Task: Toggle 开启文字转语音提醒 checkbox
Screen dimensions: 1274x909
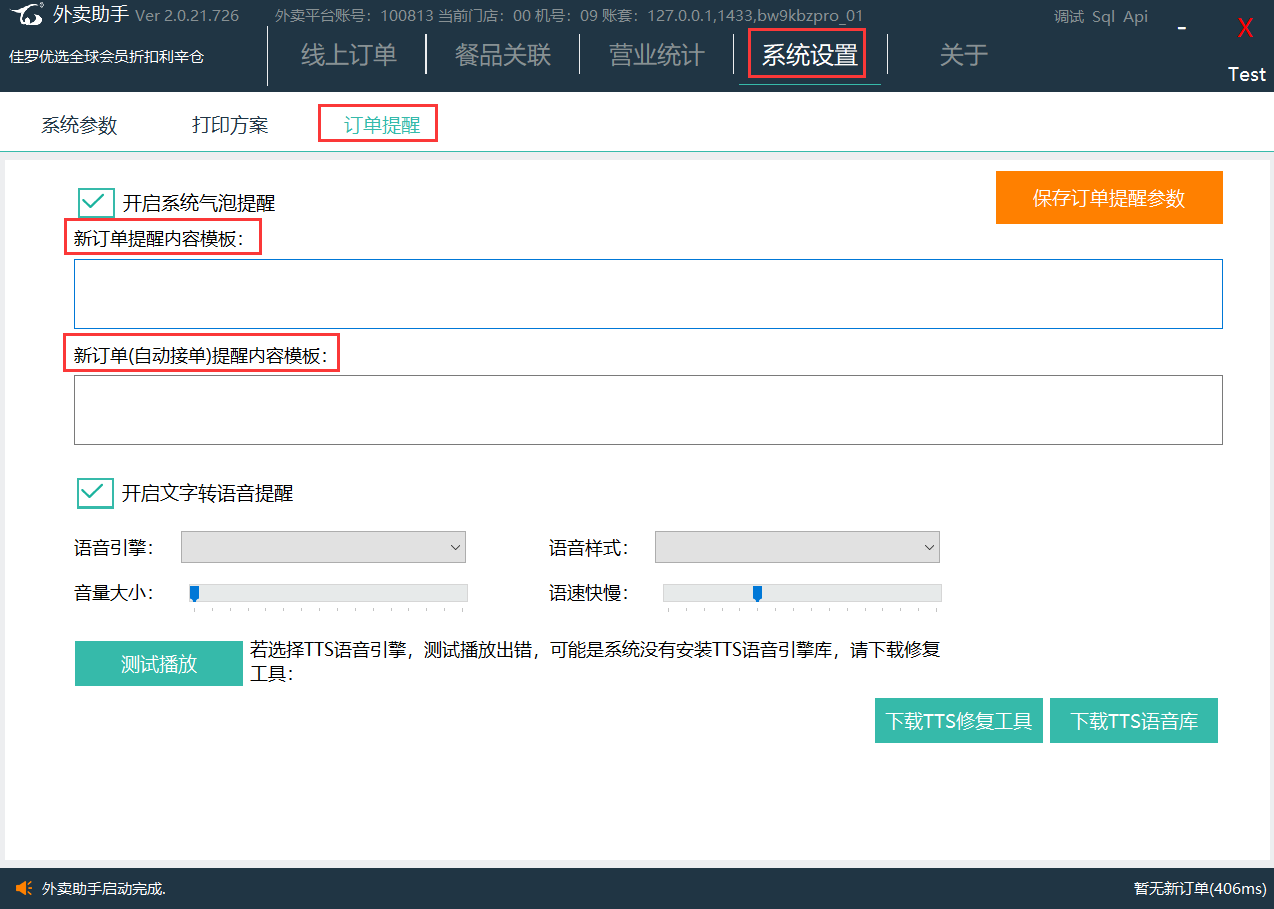Action: pyautogui.click(x=96, y=493)
